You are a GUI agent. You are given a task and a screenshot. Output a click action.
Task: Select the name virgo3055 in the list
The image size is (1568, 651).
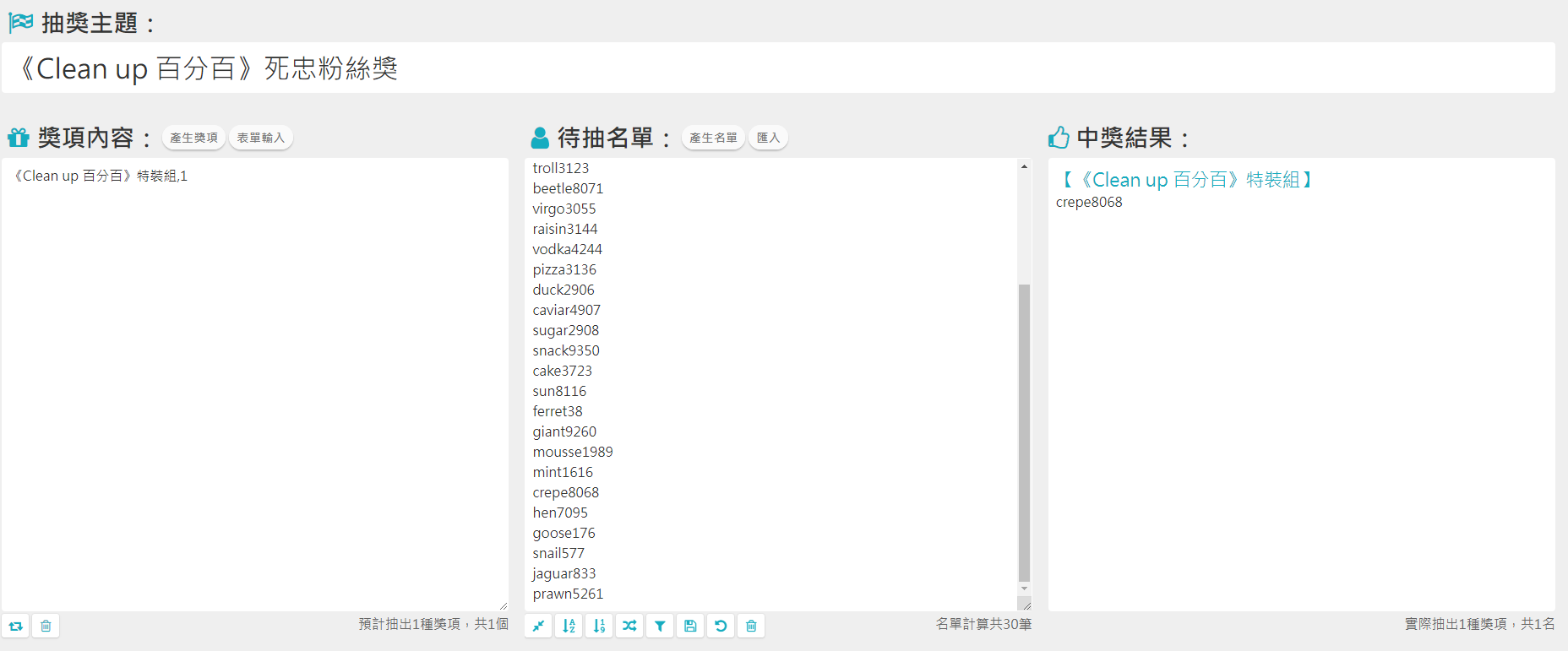point(564,209)
